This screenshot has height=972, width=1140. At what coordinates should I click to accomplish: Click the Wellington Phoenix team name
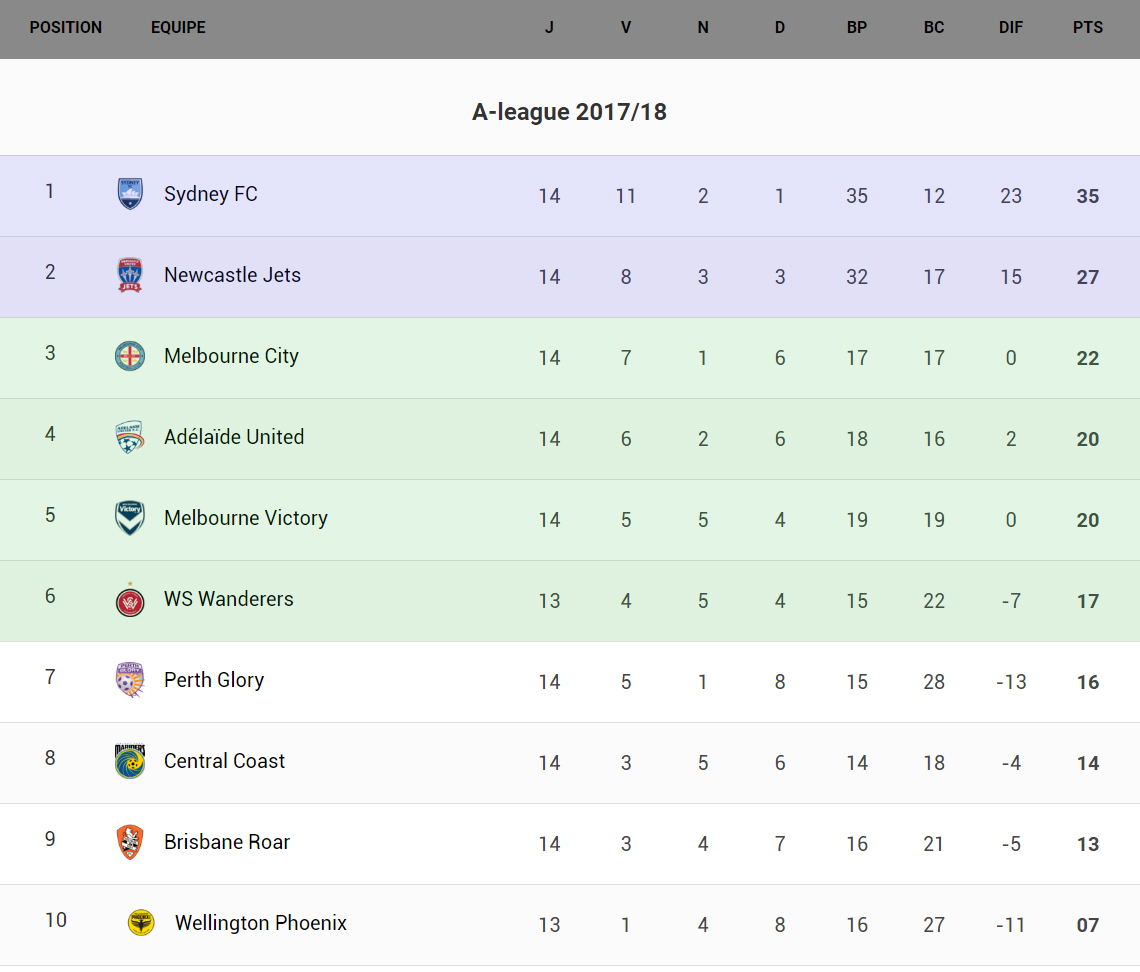[x=261, y=923]
